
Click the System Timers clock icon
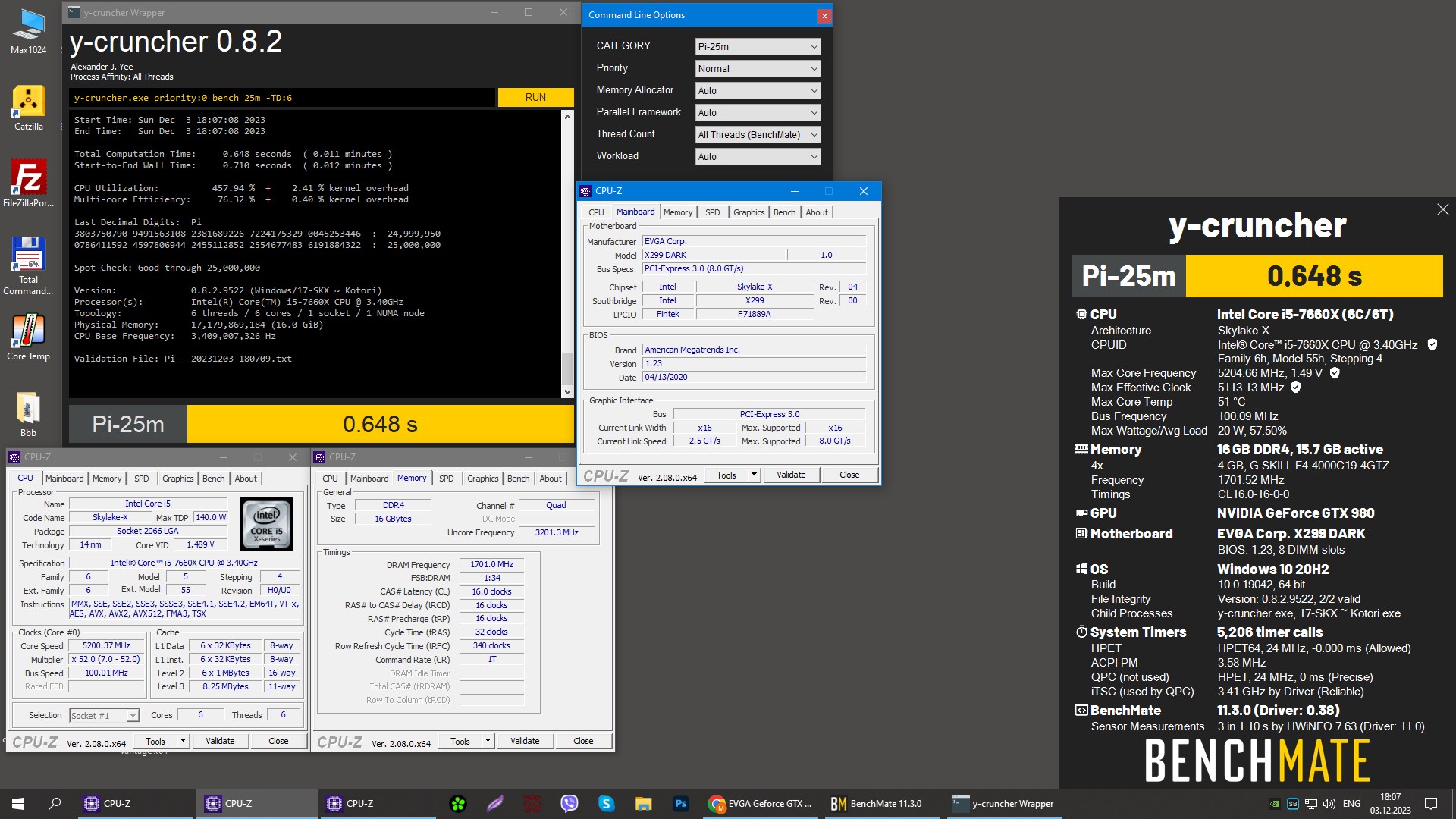1081,632
